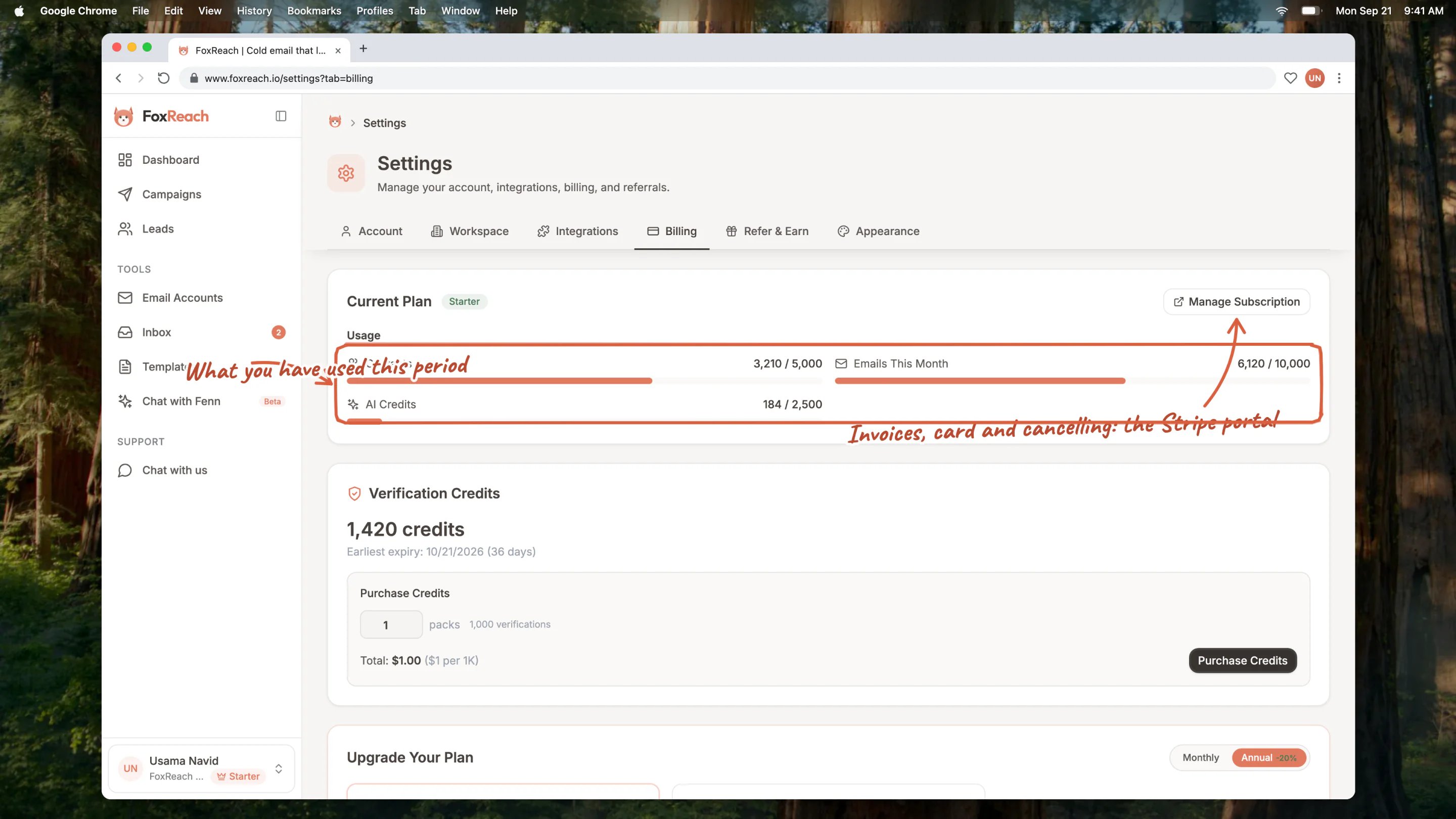1456x819 pixels.
Task: Open a new browser tab
Action: tap(363, 49)
